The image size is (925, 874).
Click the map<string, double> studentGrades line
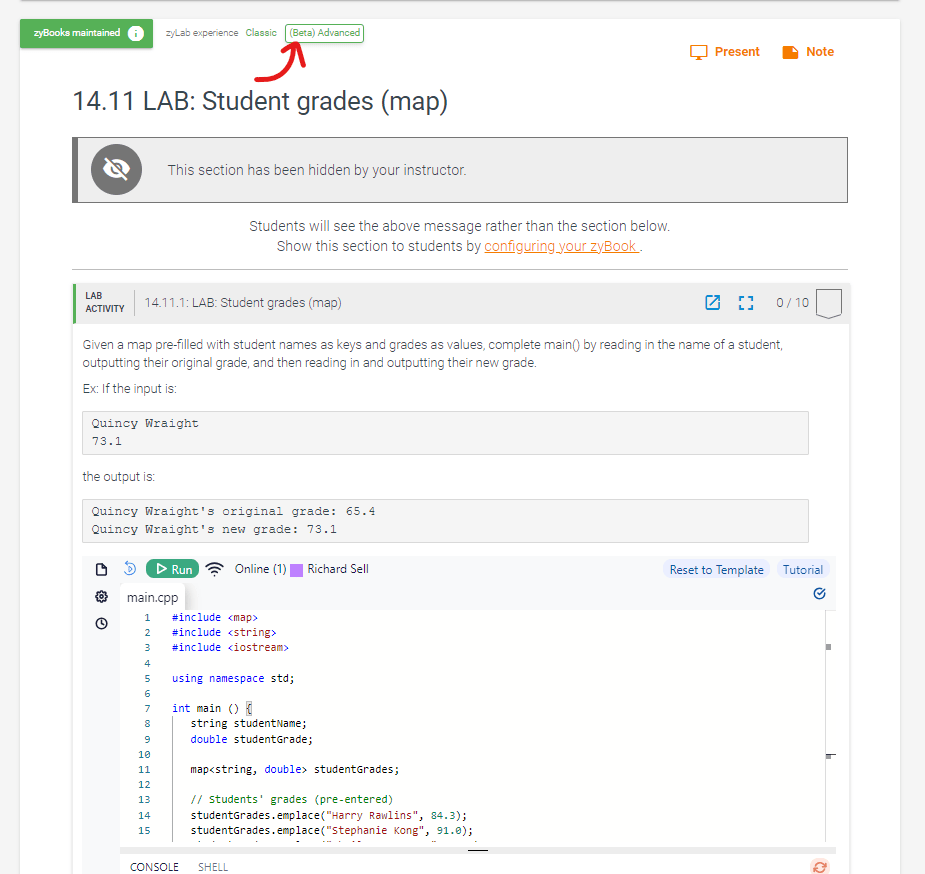click(x=294, y=769)
